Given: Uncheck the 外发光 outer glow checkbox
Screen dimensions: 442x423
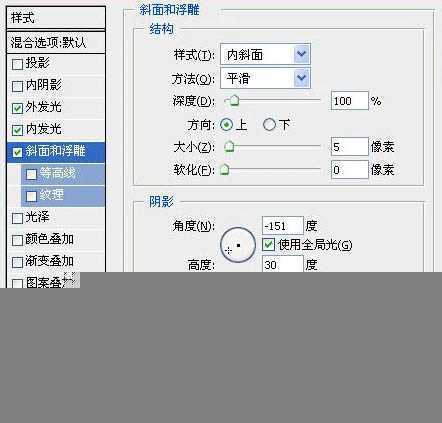Looking at the screenshot, I should point(17,108).
